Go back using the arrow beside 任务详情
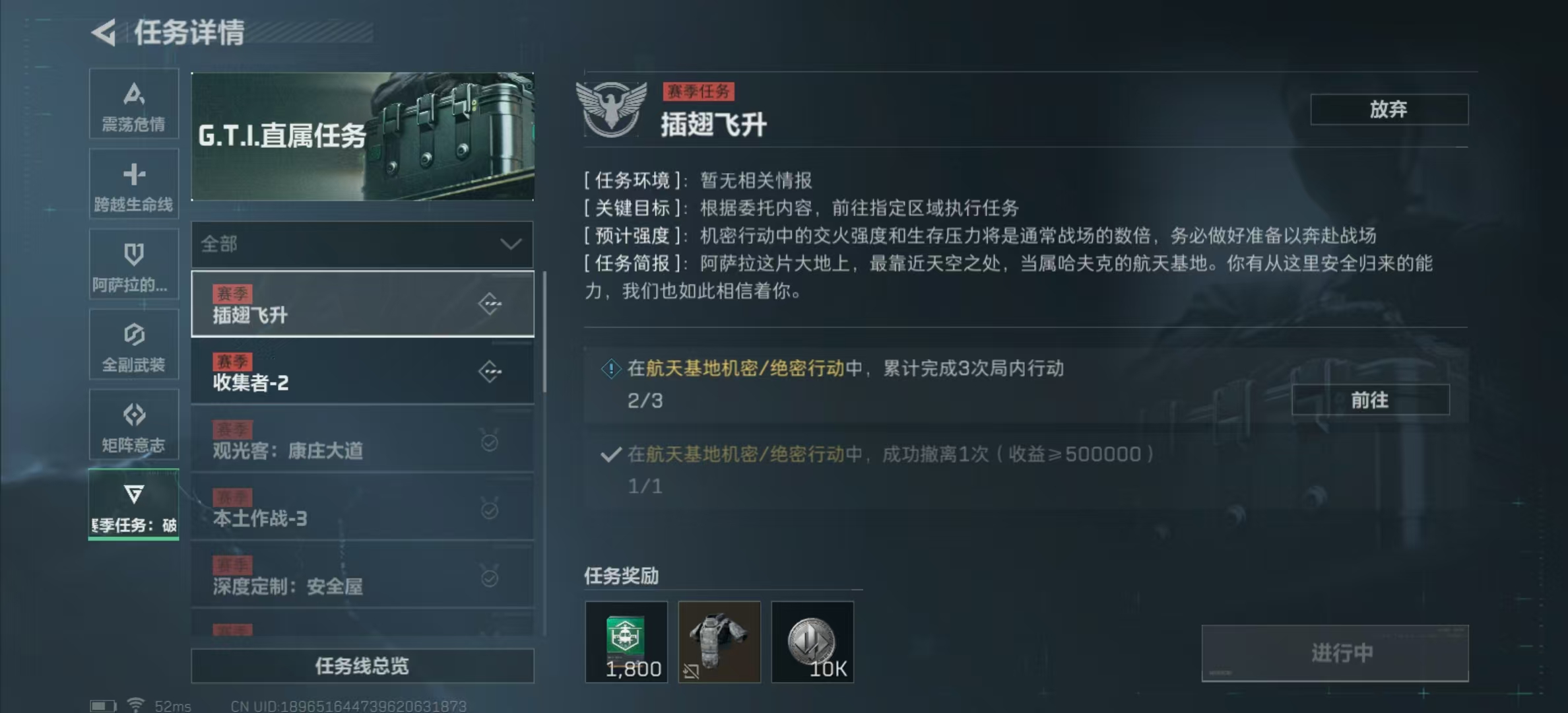The width and height of the screenshot is (1568, 713). tap(104, 32)
